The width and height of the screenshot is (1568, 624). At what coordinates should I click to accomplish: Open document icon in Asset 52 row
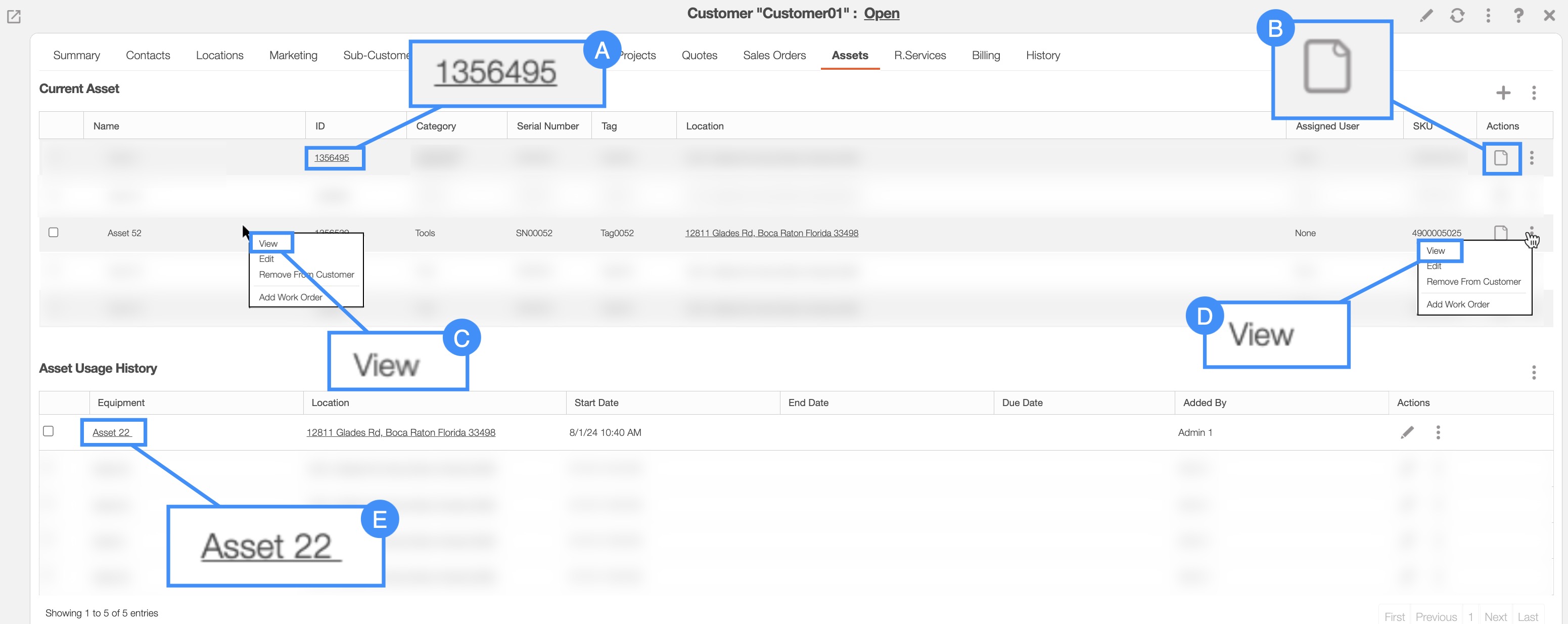click(x=1500, y=233)
